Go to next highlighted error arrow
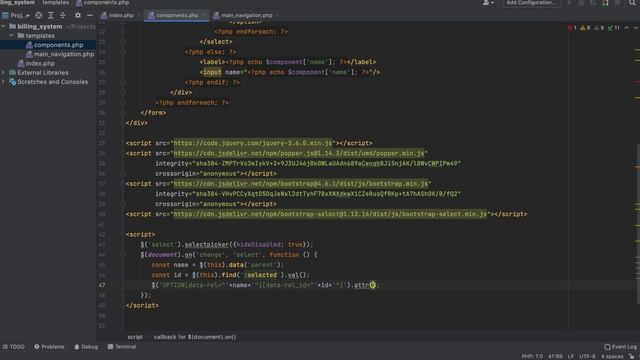This screenshot has height=360, width=640. (636, 28)
